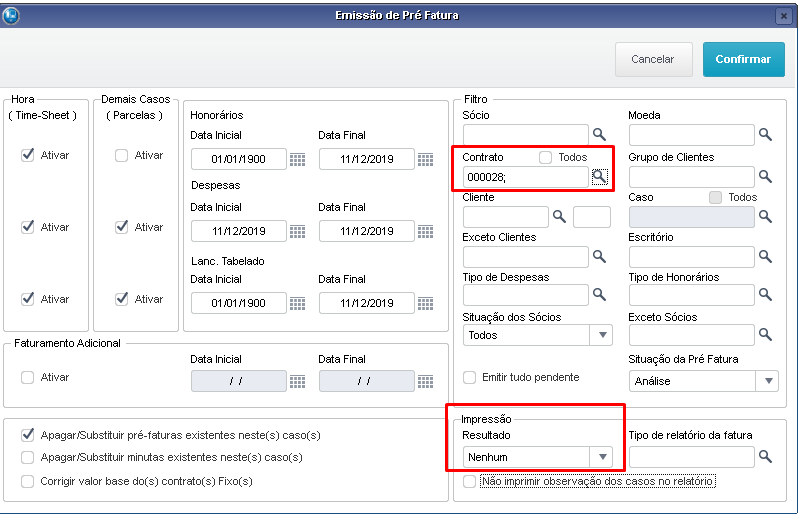Open calendar for Lanc. Tabelado Data Final
The height and width of the screenshot is (526, 809).
click(x=425, y=303)
